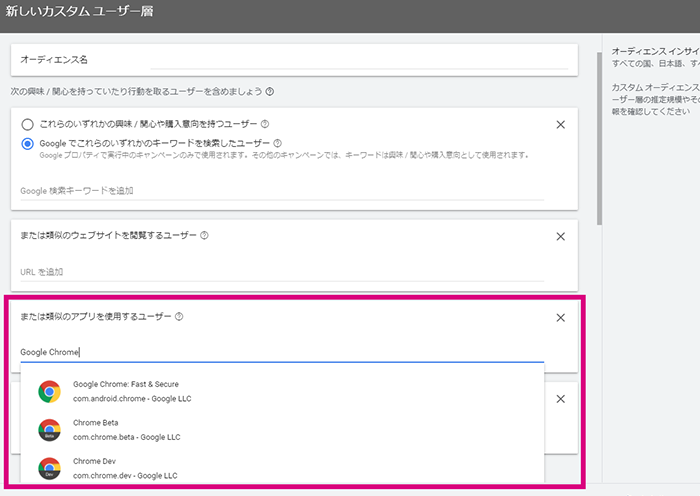
Task: Open help icon beside アプリを使用するユーザー
Action: click(x=179, y=317)
